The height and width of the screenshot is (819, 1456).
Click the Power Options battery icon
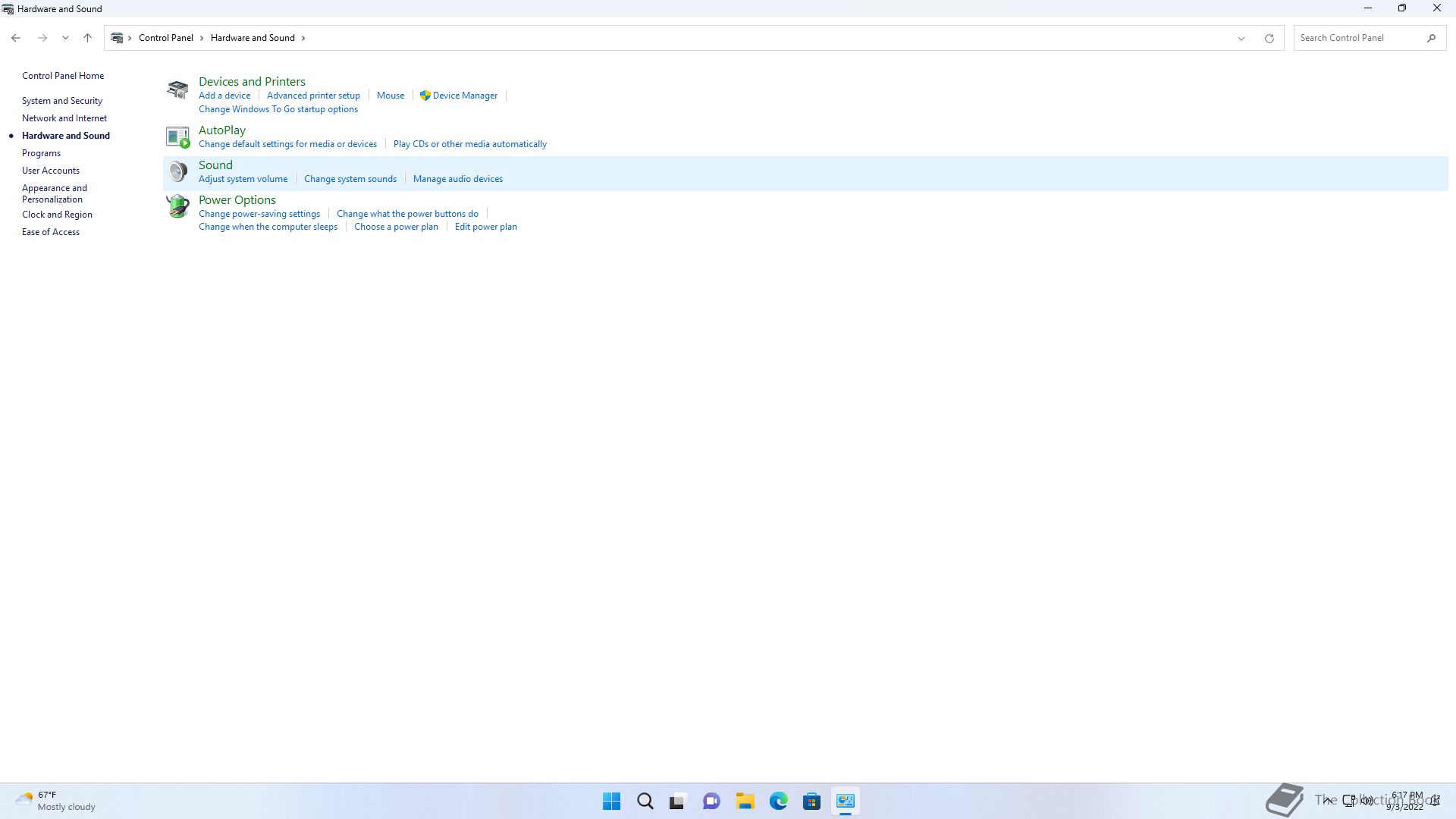[x=177, y=206]
